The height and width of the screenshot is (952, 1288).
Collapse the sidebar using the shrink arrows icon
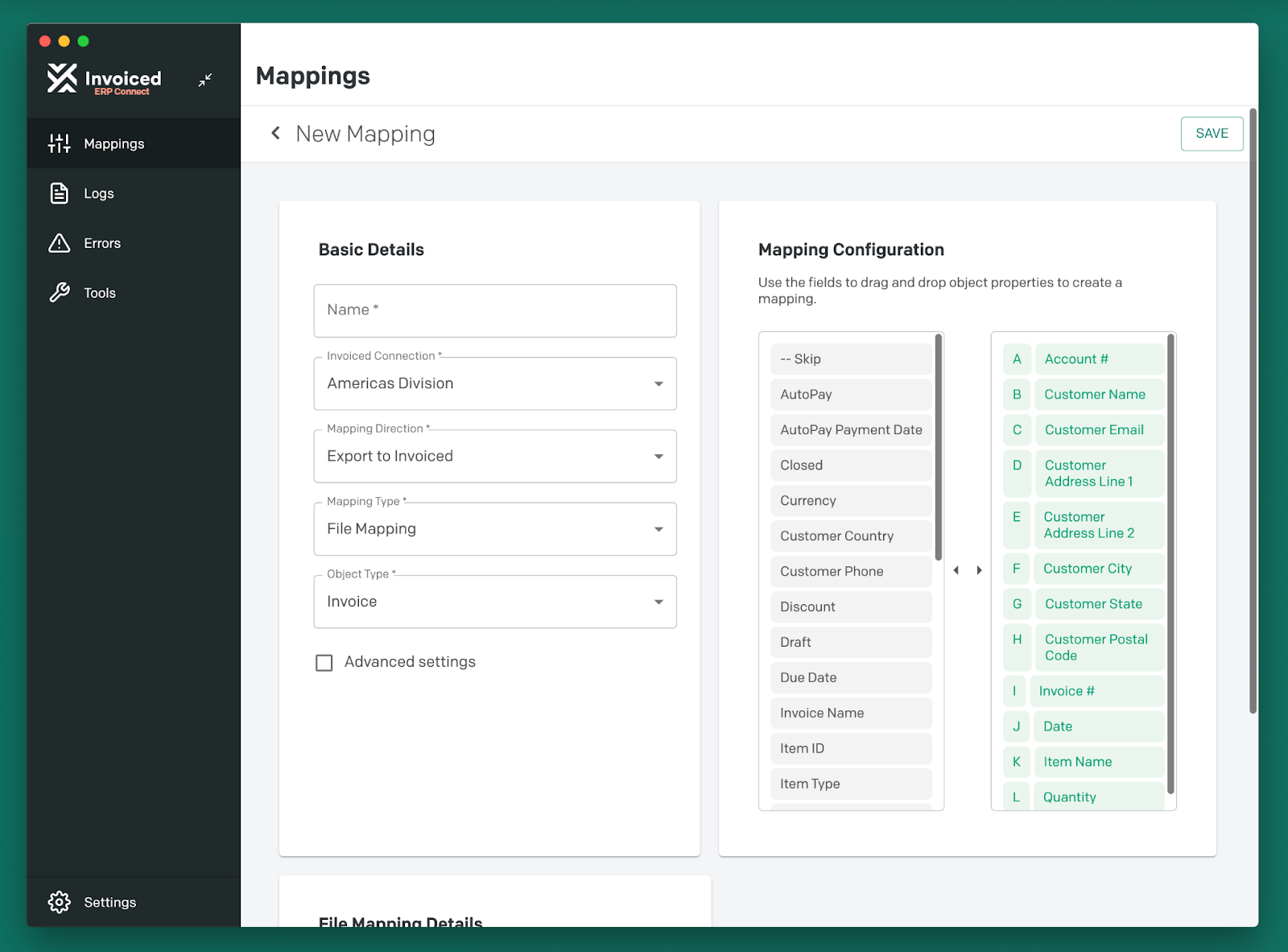point(204,80)
